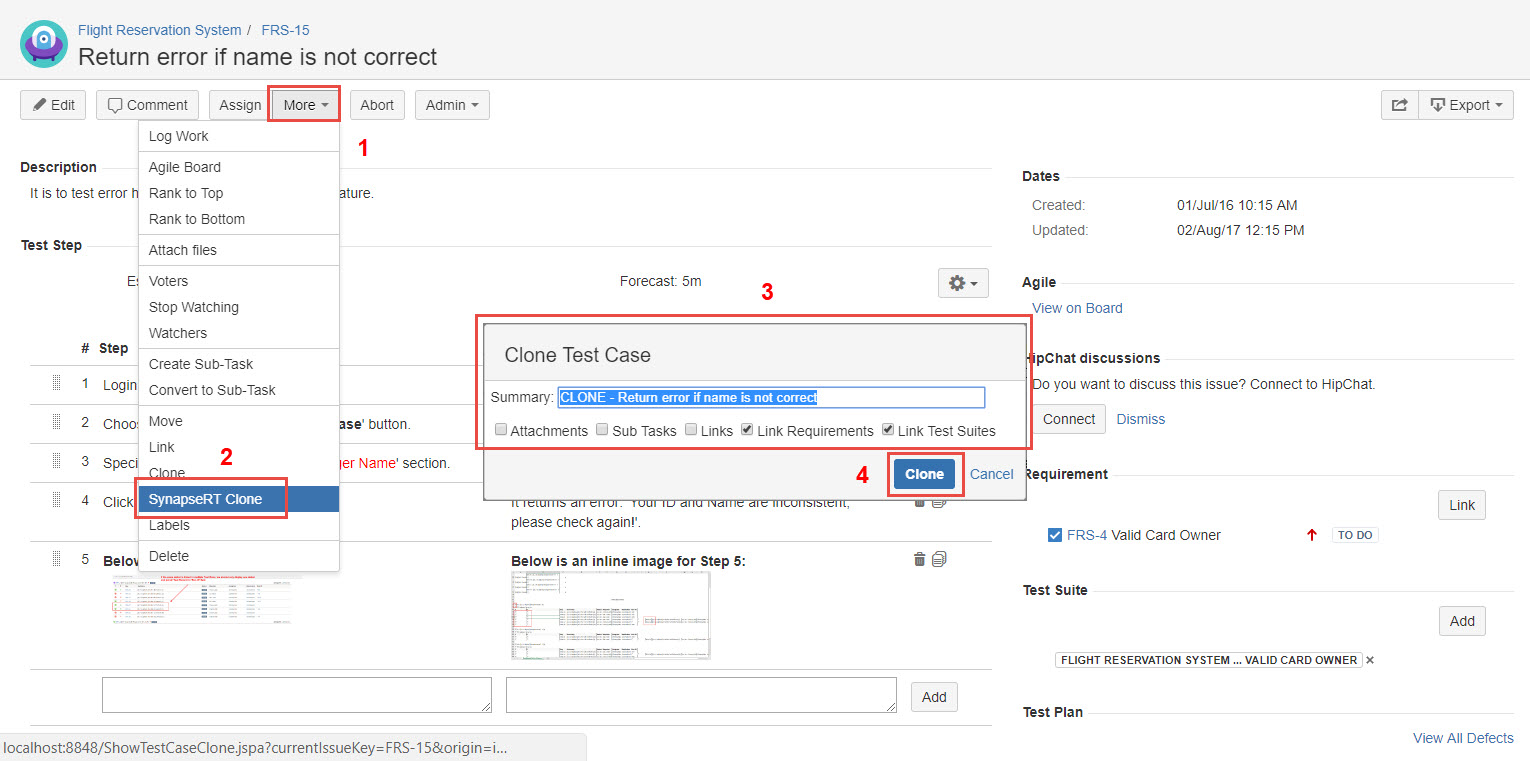
Task: Click the drag handle for step 1
Action: [x=57, y=383]
